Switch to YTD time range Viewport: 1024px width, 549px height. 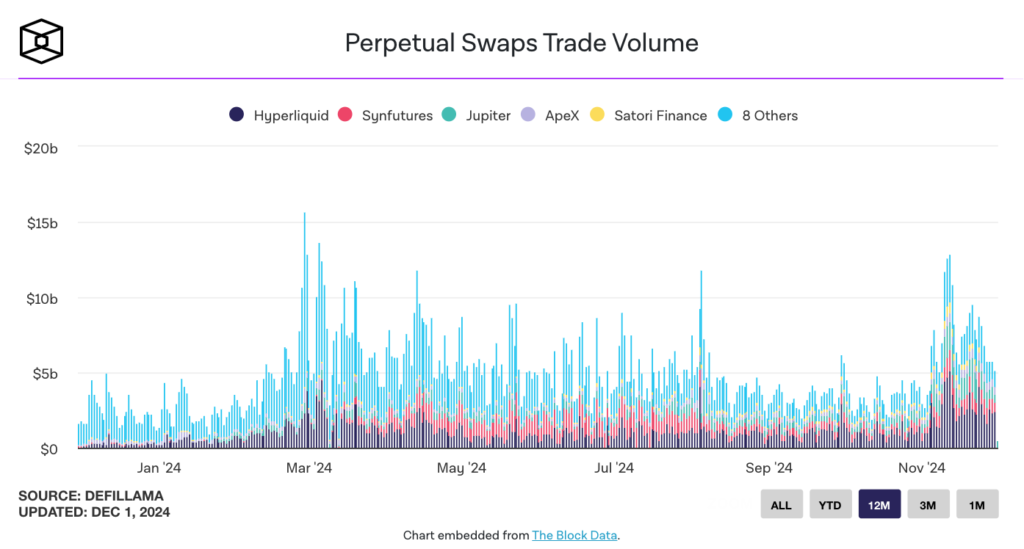(830, 505)
